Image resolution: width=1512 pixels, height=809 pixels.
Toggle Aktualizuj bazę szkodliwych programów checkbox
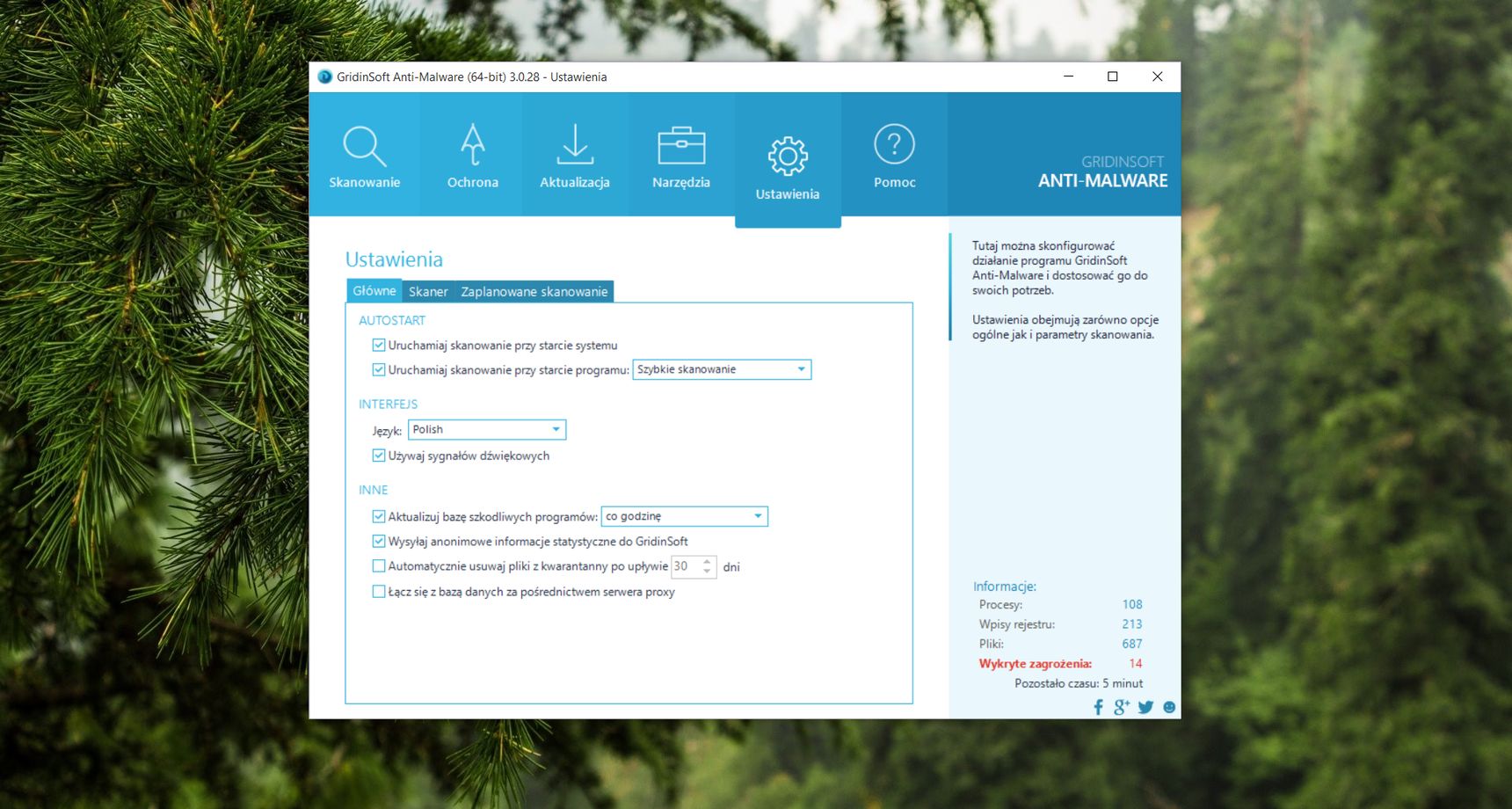[x=379, y=516]
